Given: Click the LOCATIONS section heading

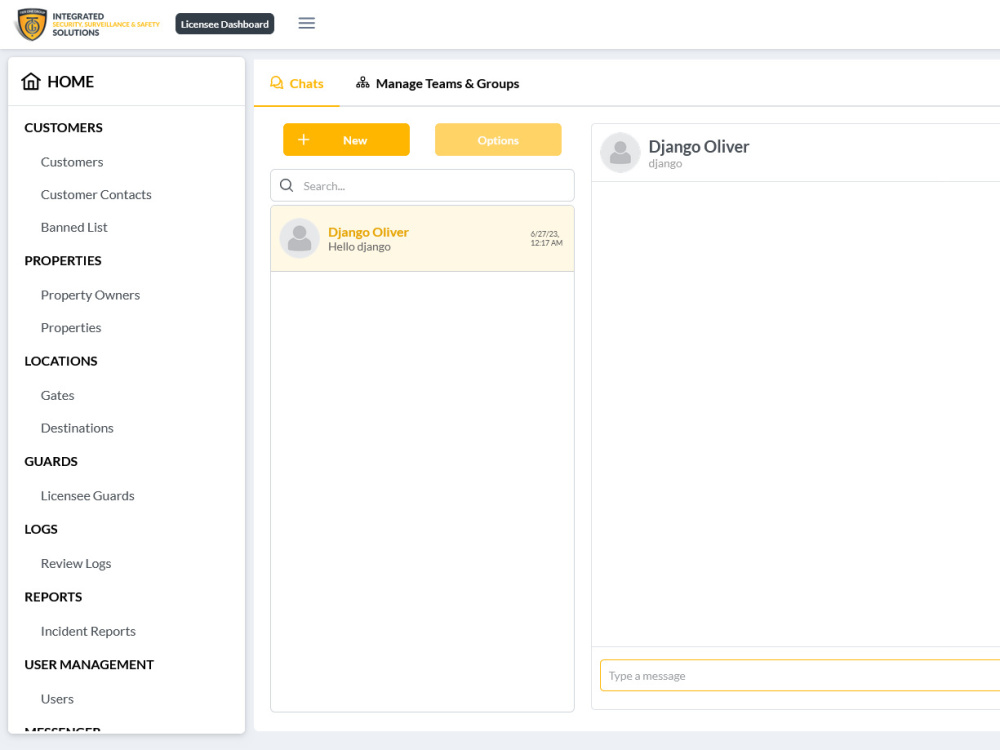Looking at the screenshot, I should tap(61, 361).
